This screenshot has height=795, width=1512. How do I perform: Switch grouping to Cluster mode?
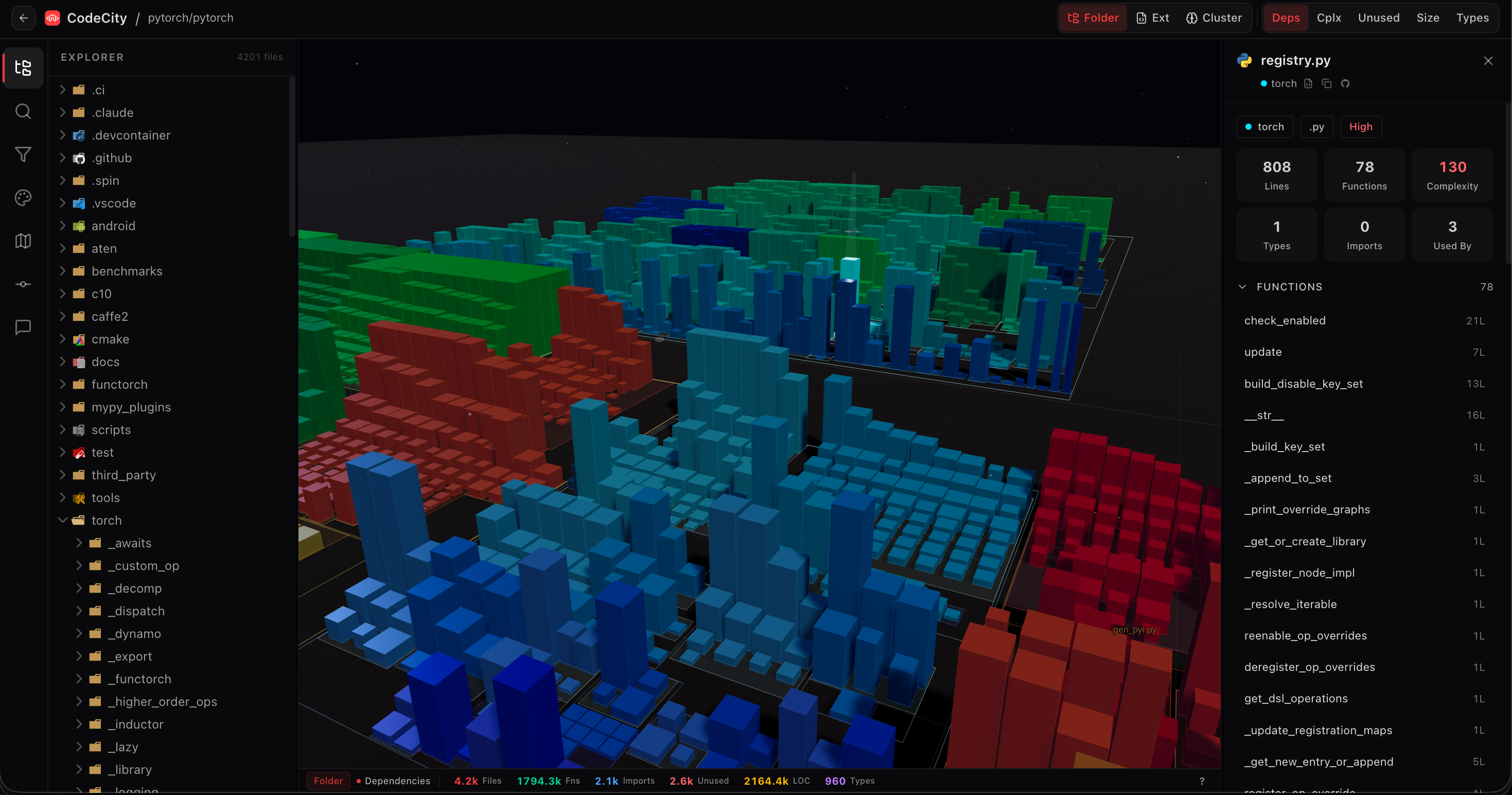1214,18
